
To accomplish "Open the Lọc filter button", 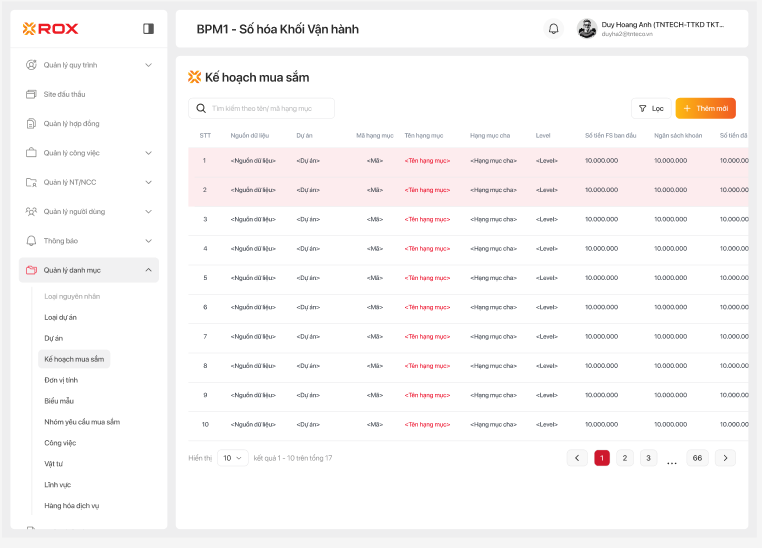I will tap(651, 108).
